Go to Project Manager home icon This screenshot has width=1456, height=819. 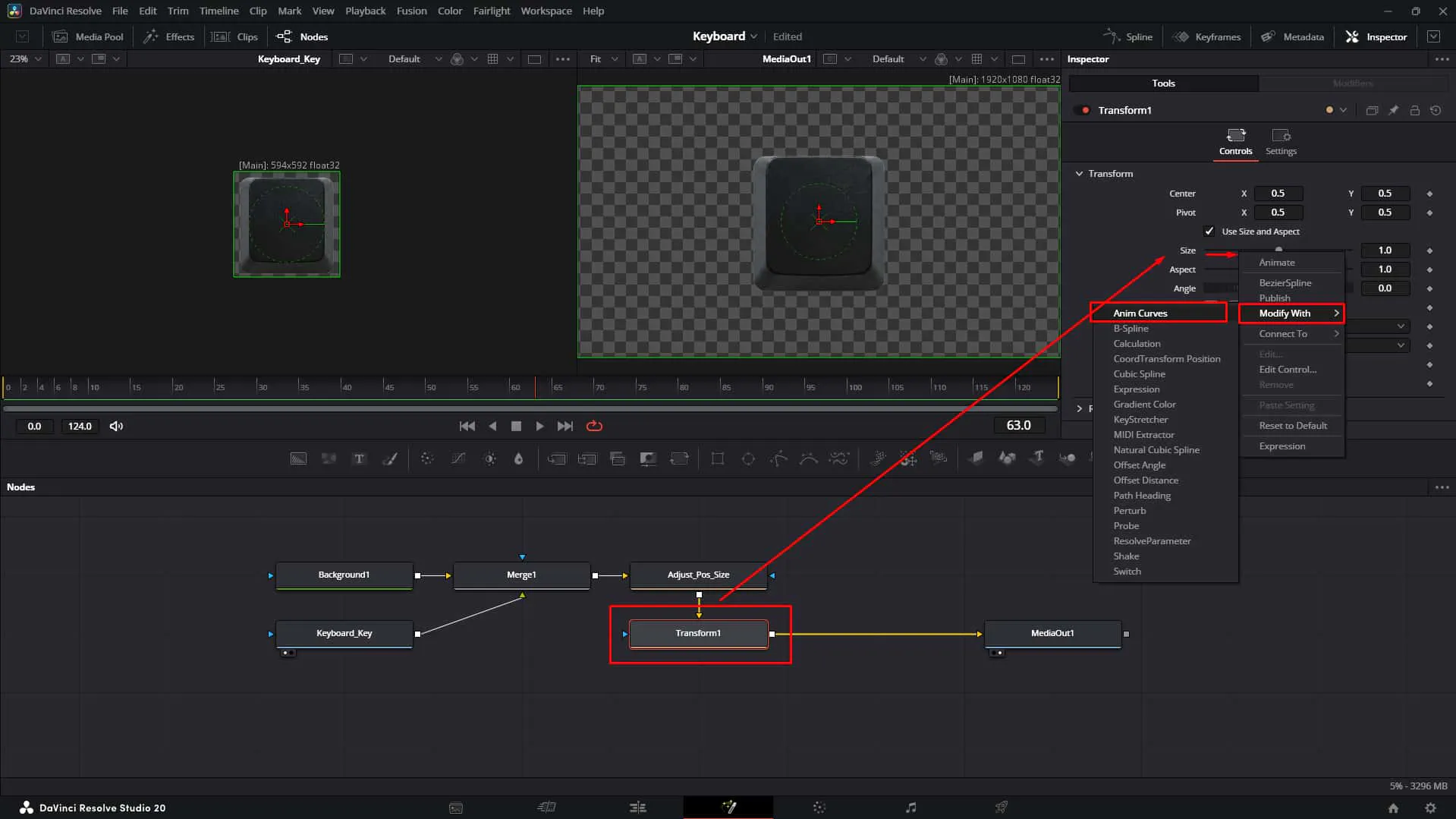pos(1393,808)
